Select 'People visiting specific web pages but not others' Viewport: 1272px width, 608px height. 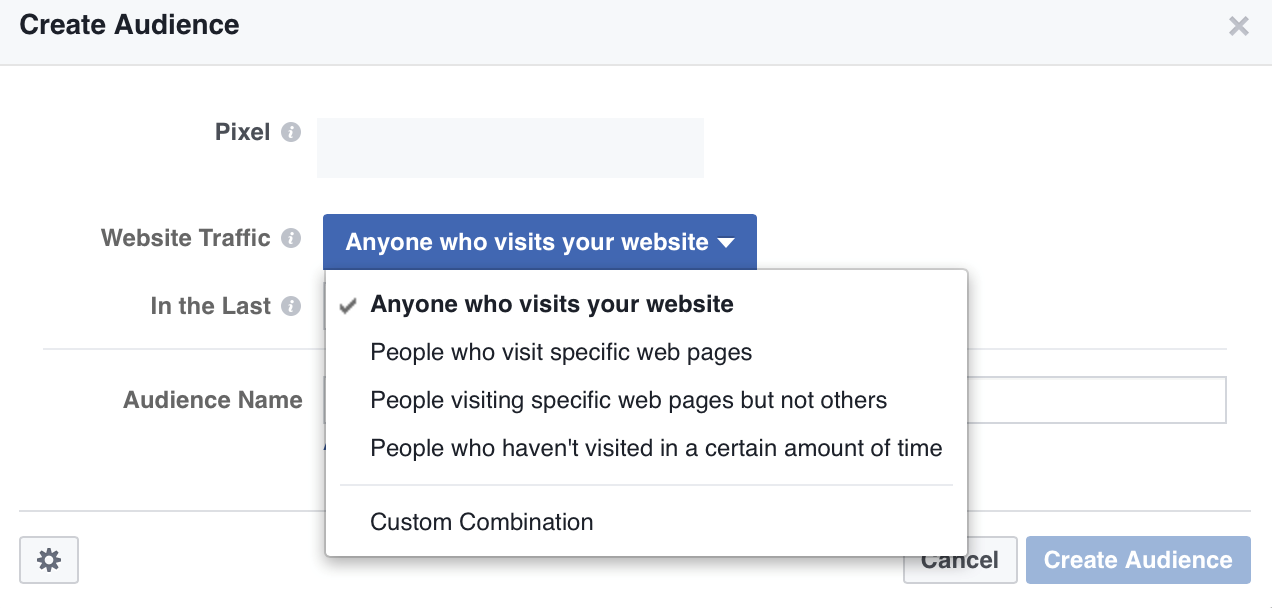[x=628, y=401]
